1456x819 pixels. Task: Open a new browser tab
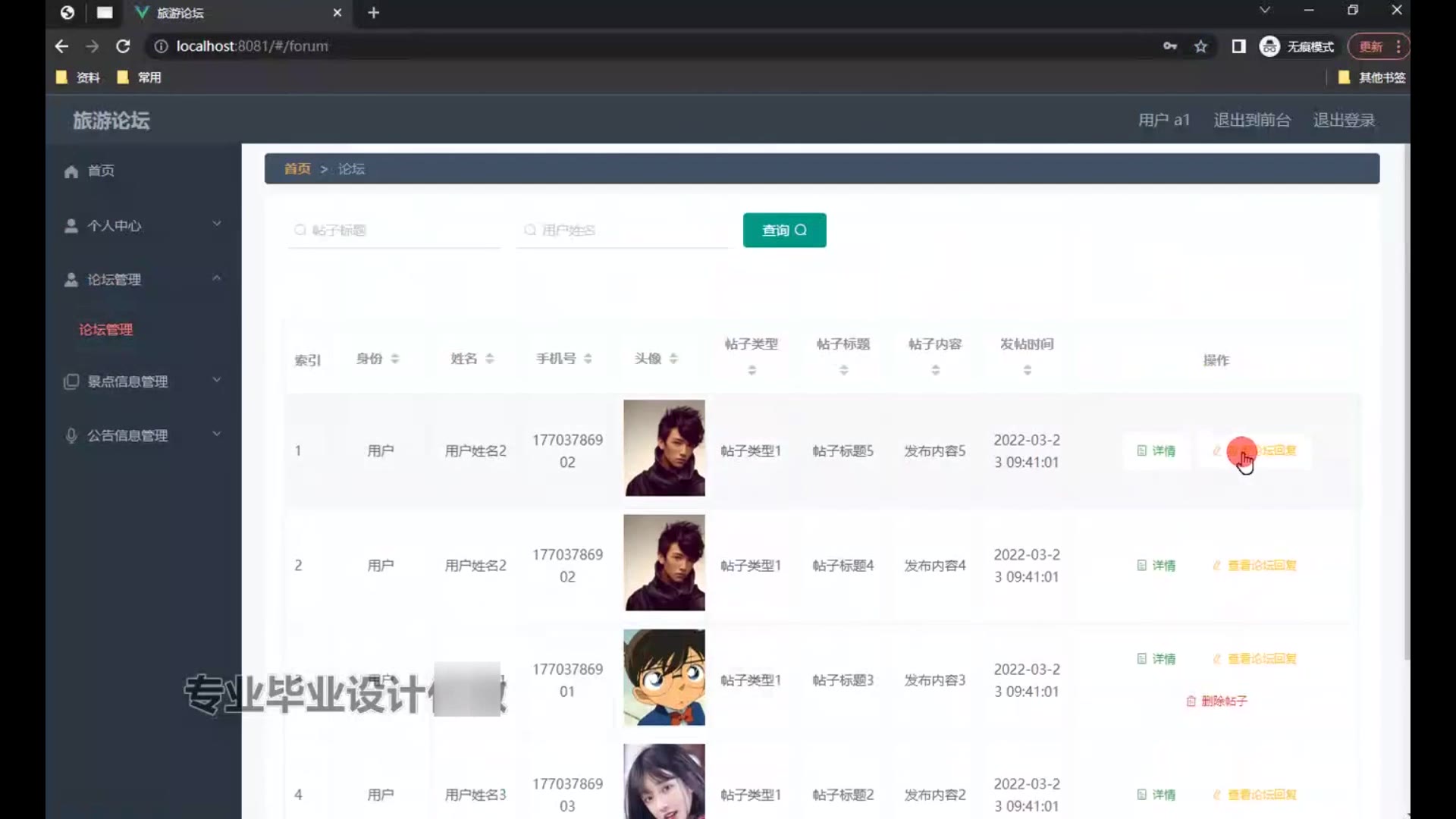373,12
